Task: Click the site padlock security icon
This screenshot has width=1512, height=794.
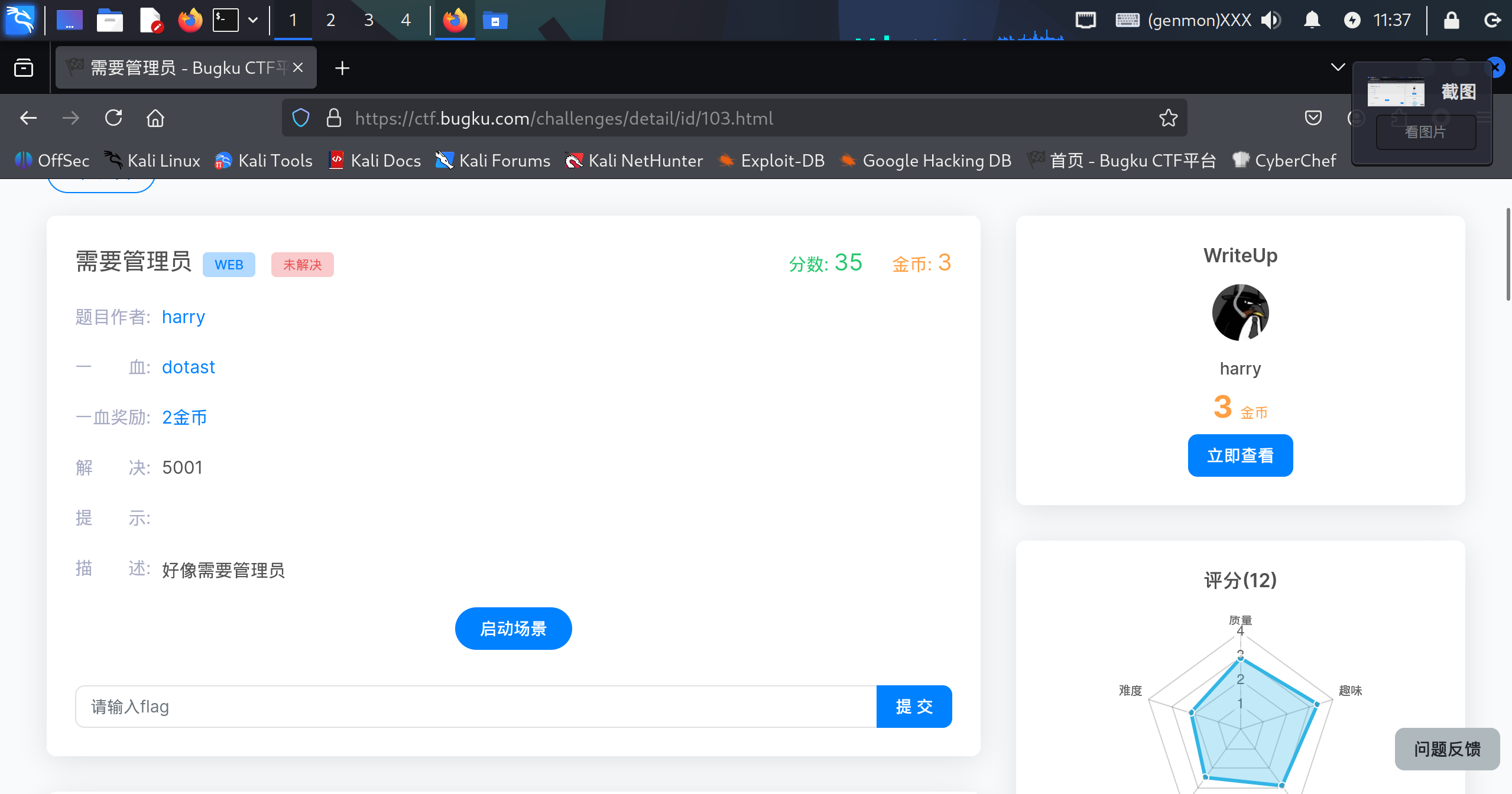Action: coord(334,118)
